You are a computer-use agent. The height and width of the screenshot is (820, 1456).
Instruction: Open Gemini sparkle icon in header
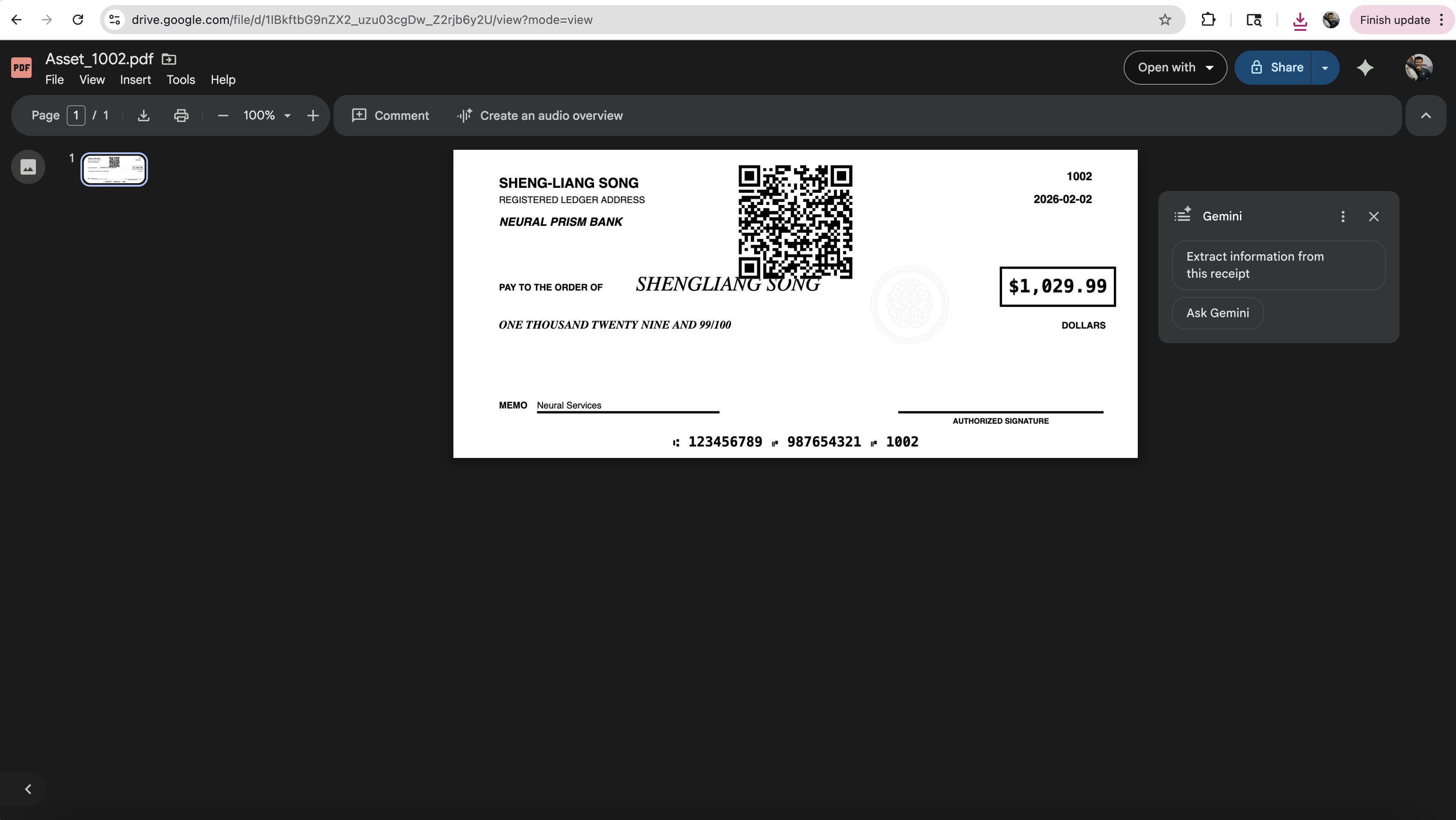coord(1365,68)
